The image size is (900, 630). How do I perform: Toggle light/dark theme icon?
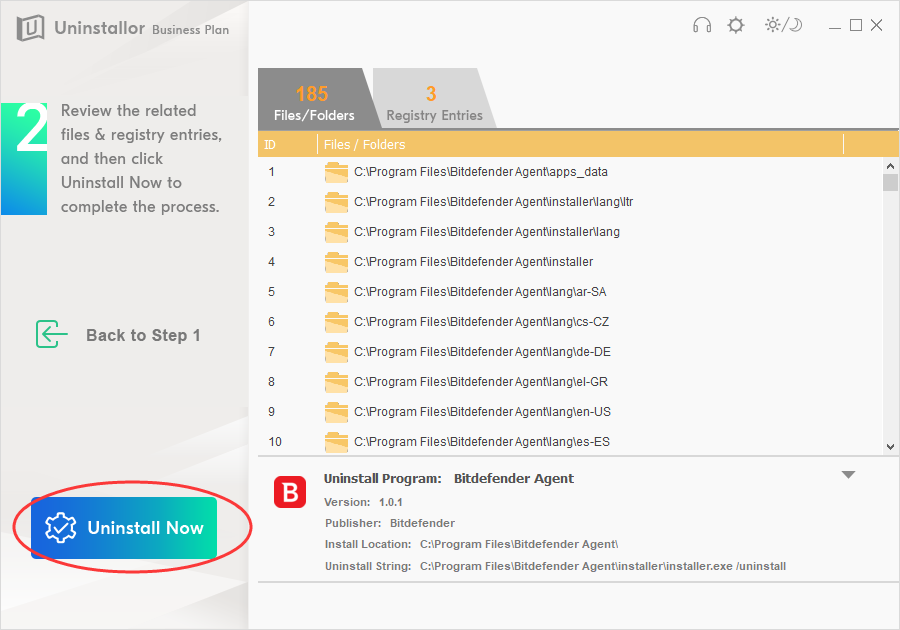pyautogui.click(x=783, y=25)
